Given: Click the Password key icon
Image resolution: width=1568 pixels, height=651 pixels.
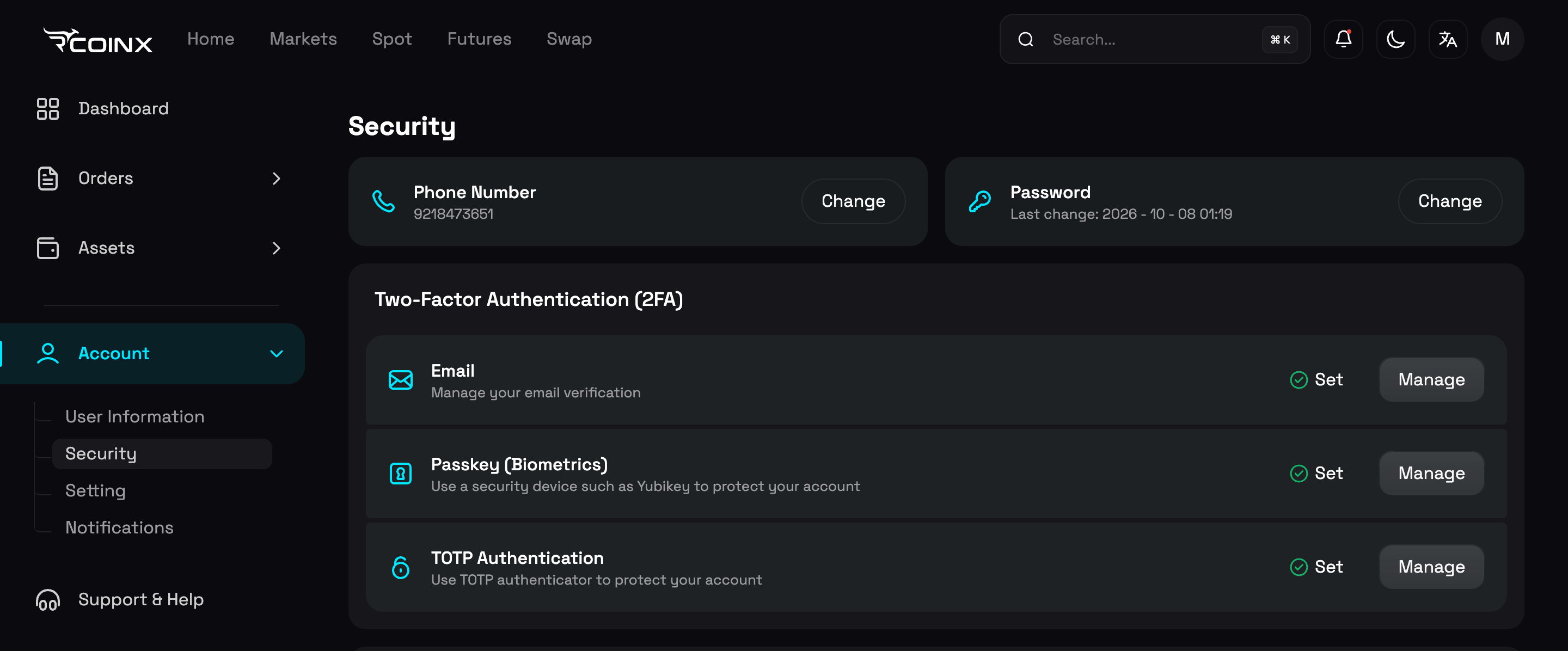Looking at the screenshot, I should pyautogui.click(x=980, y=201).
